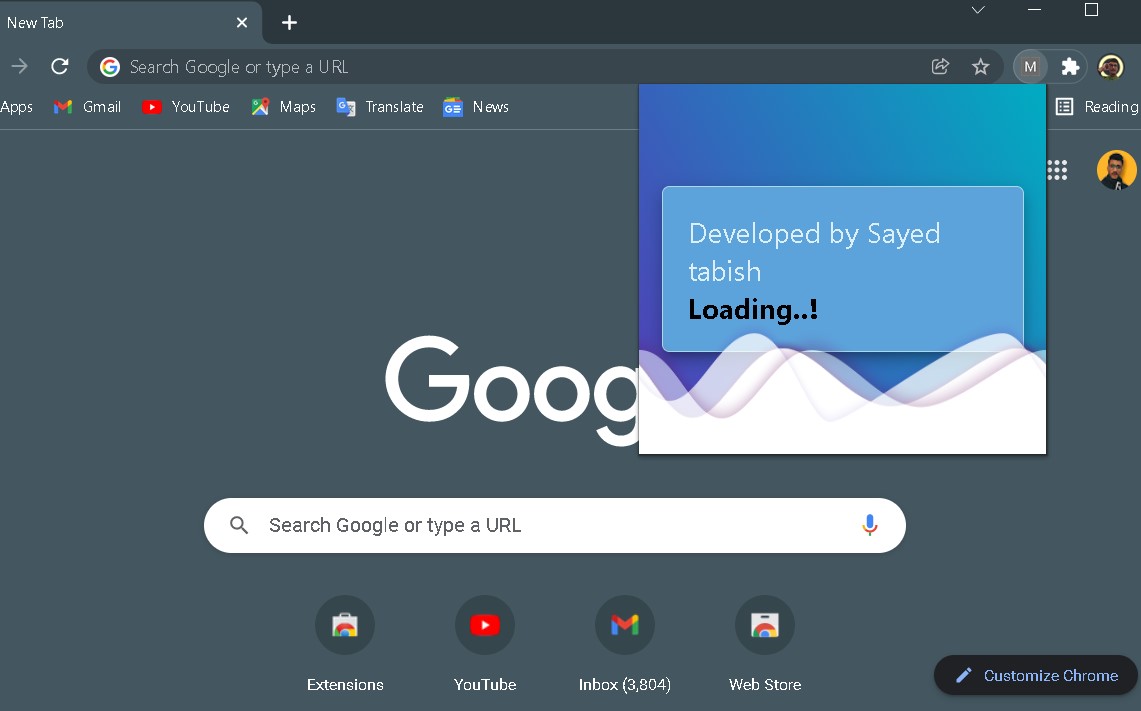Open YouTube from the bookmarks bar
1141x711 pixels.
click(x=186, y=107)
